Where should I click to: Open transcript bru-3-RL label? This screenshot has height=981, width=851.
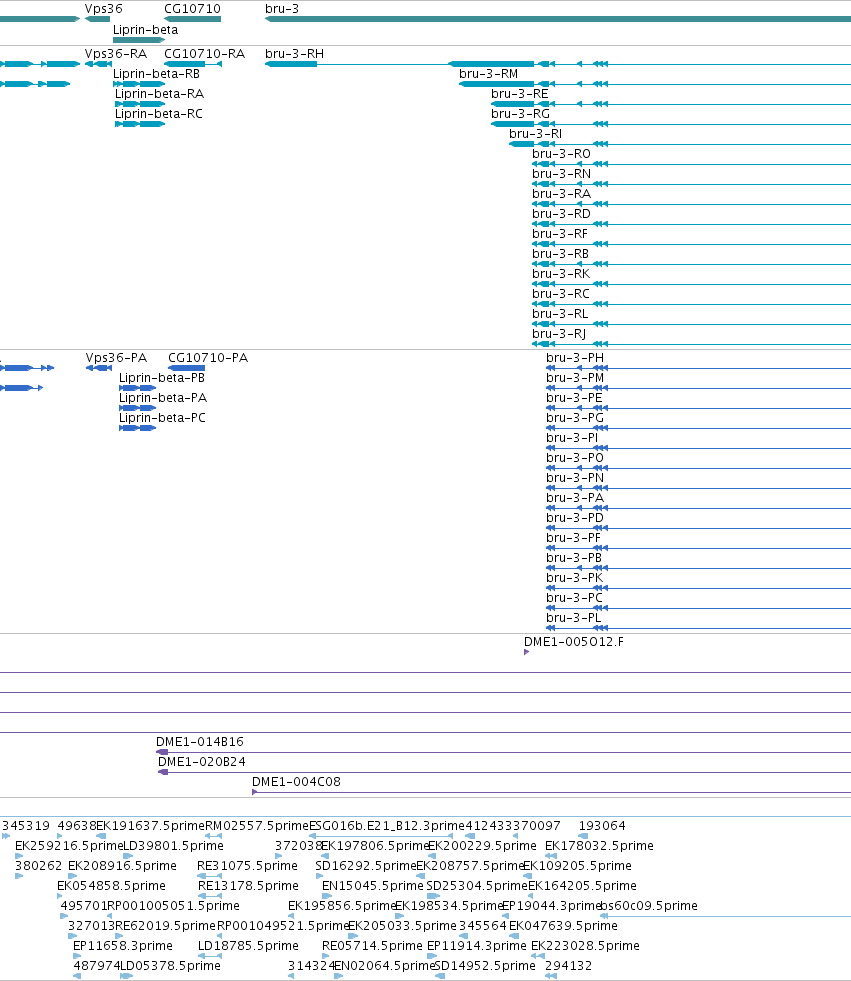coord(560,314)
